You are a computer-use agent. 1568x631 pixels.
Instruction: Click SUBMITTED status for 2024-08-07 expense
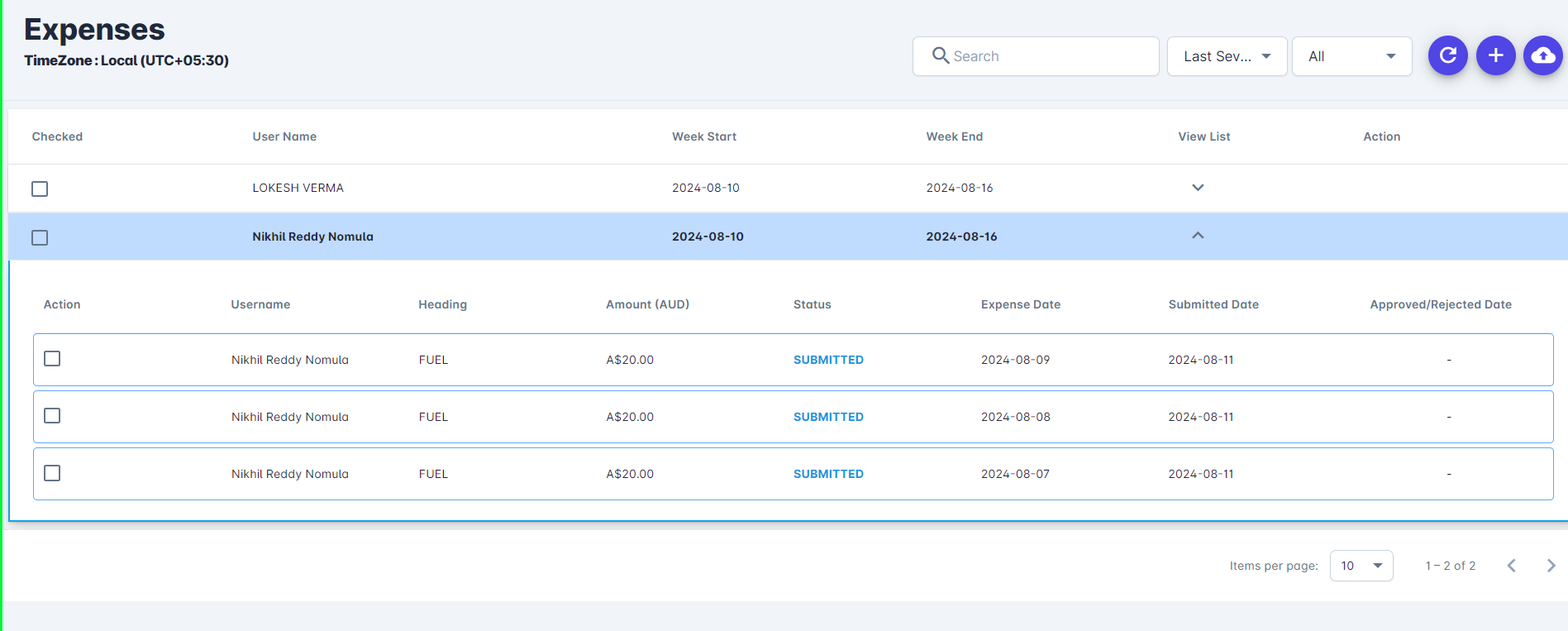click(x=828, y=474)
